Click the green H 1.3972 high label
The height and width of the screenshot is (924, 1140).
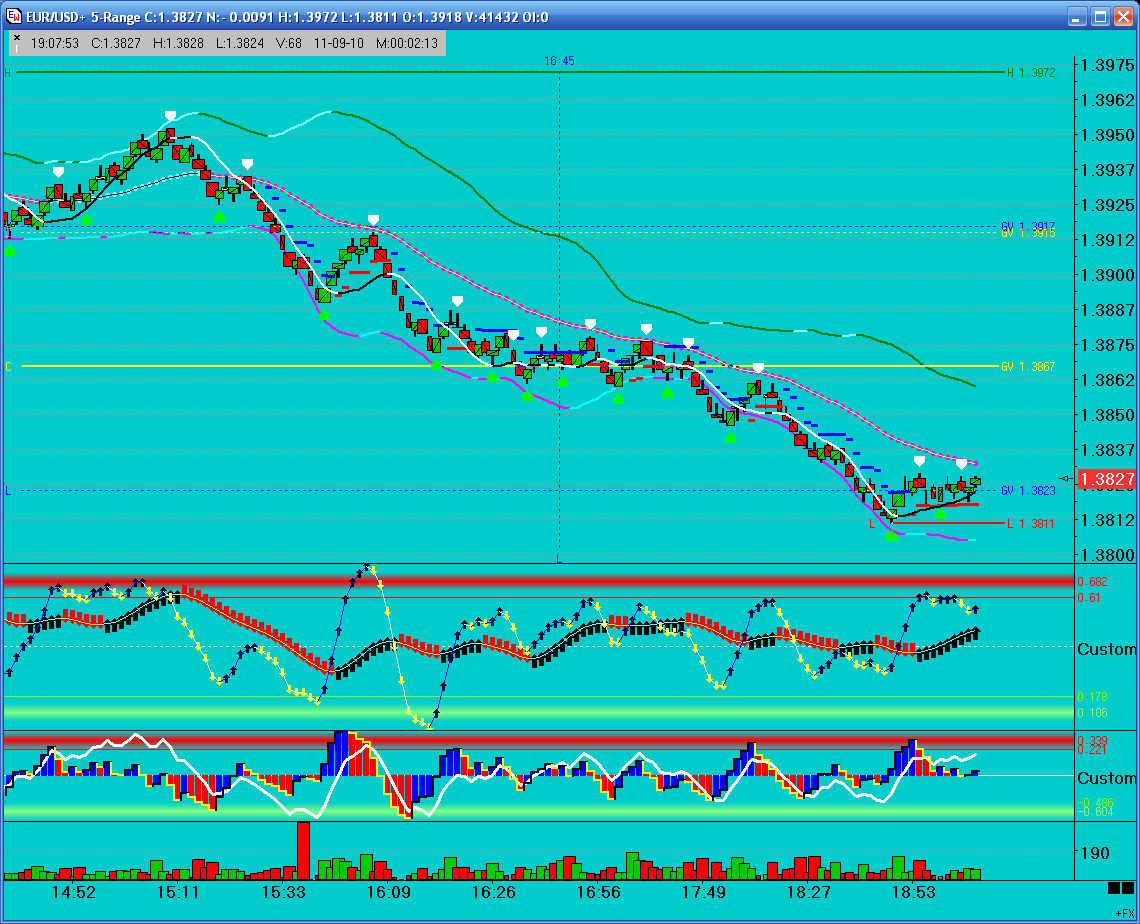[1031, 73]
